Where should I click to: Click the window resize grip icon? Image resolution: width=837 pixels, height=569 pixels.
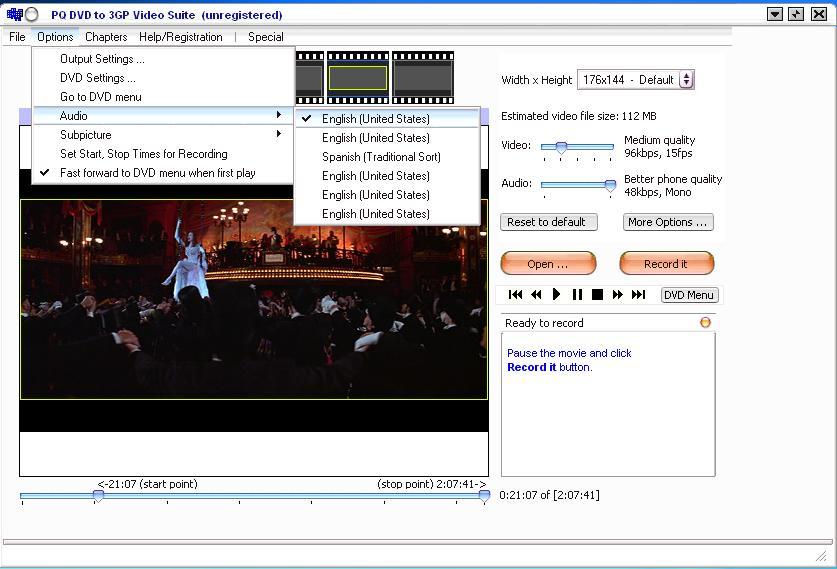click(x=821, y=556)
